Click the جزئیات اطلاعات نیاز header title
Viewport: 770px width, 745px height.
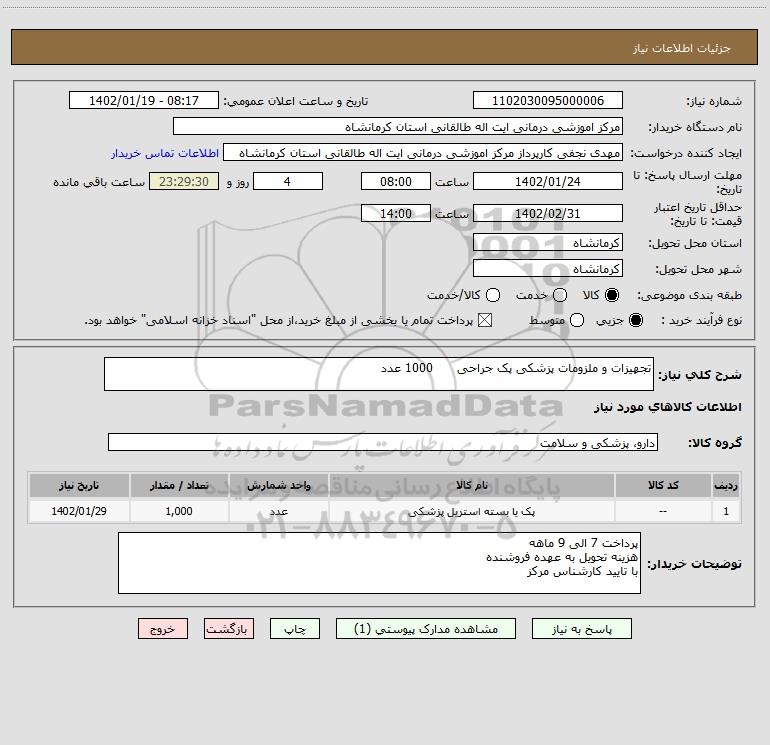[x=682, y=48]
